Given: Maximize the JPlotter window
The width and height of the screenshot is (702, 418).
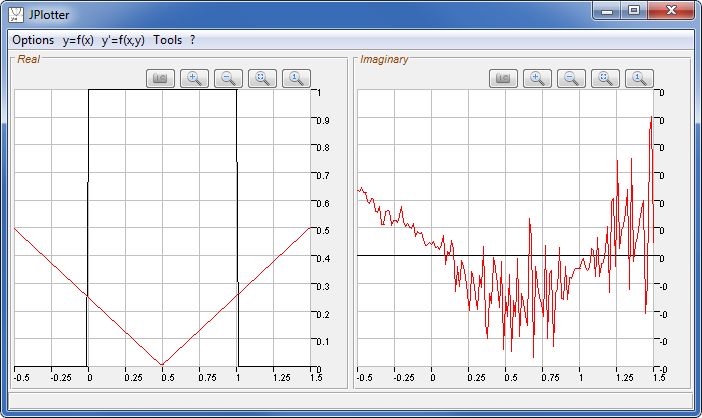Looking at the screenshot, I should click(x=633, y=10).
